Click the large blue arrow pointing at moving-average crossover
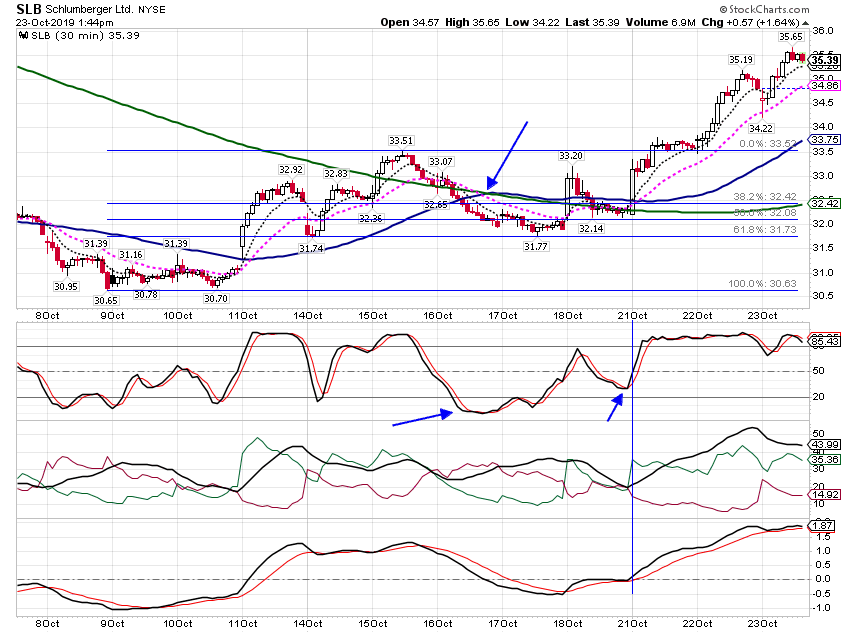 pyautogui.click(x=507, y=156)
